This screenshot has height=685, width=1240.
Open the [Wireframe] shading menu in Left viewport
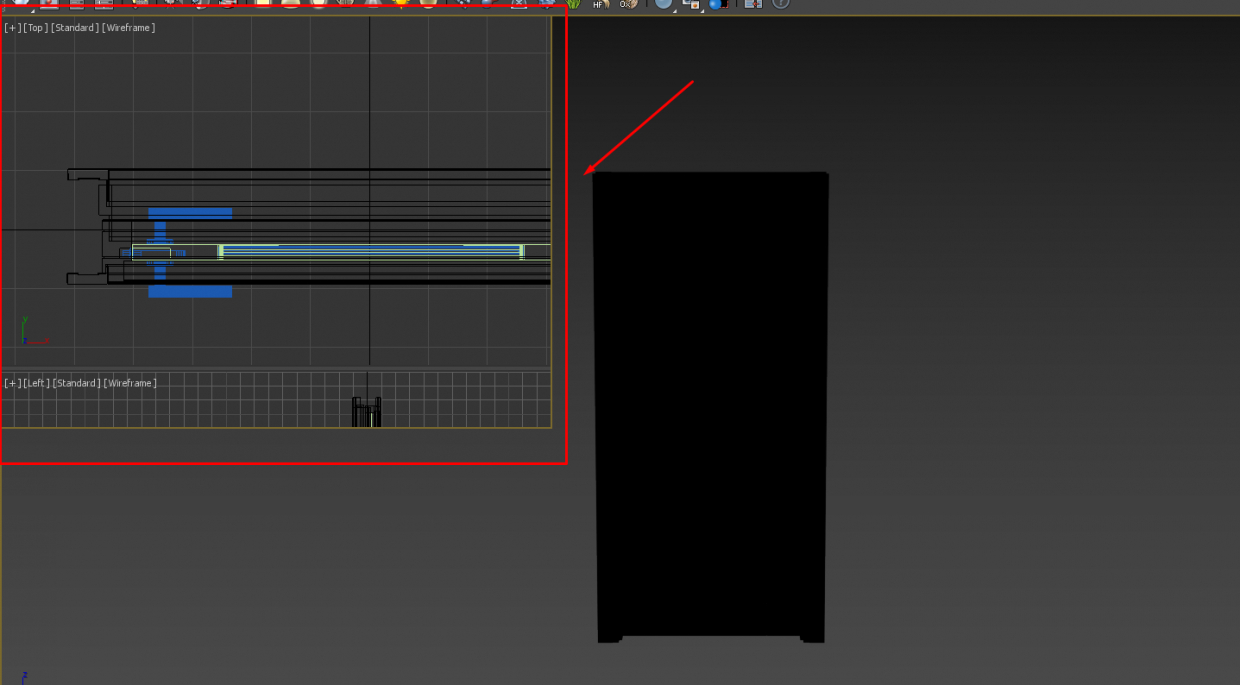tap(131, 383)
